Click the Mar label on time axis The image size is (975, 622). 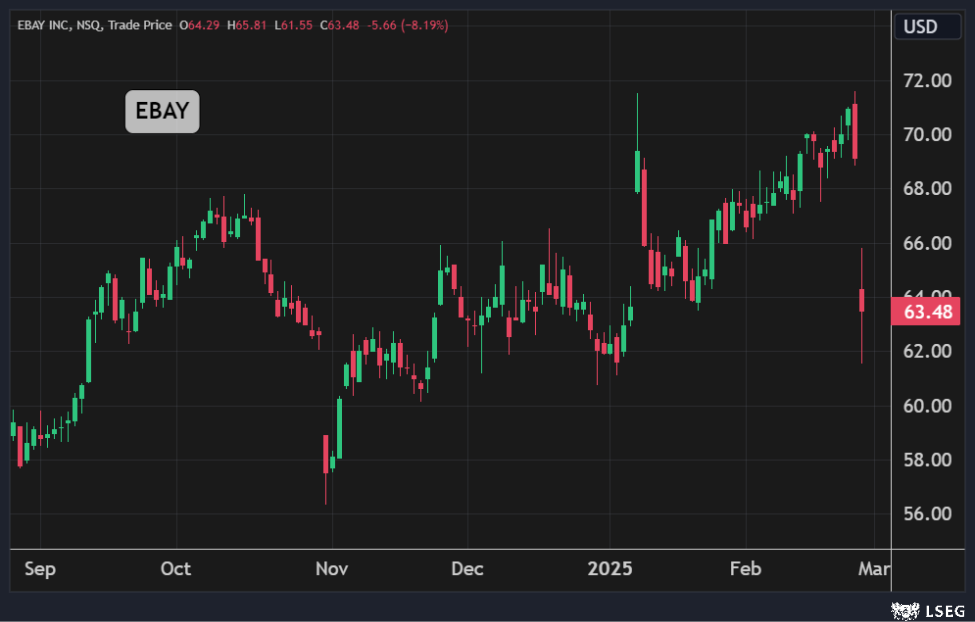point(874,569)
